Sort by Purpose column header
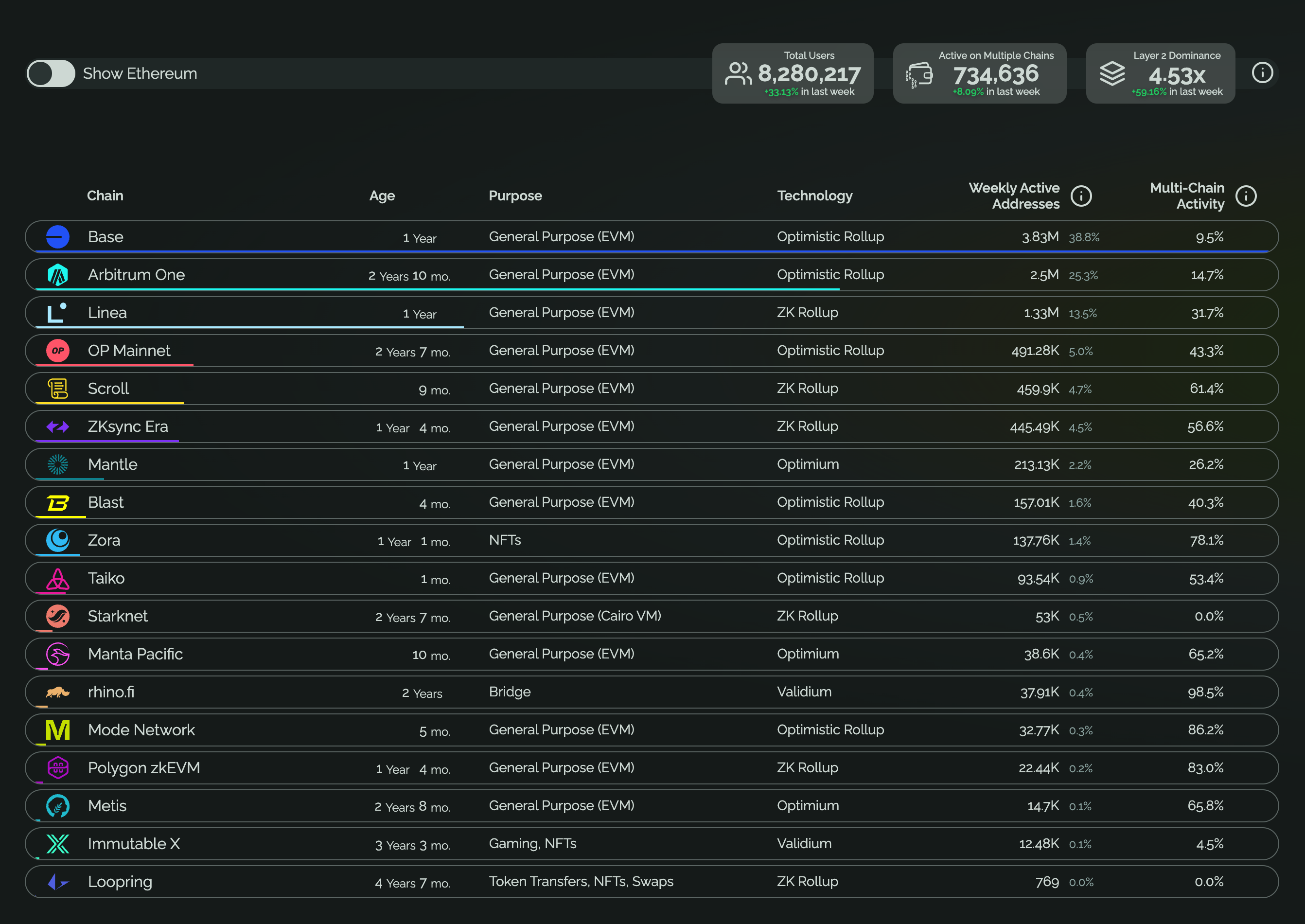1305x924 pixels. pos(515,195)
